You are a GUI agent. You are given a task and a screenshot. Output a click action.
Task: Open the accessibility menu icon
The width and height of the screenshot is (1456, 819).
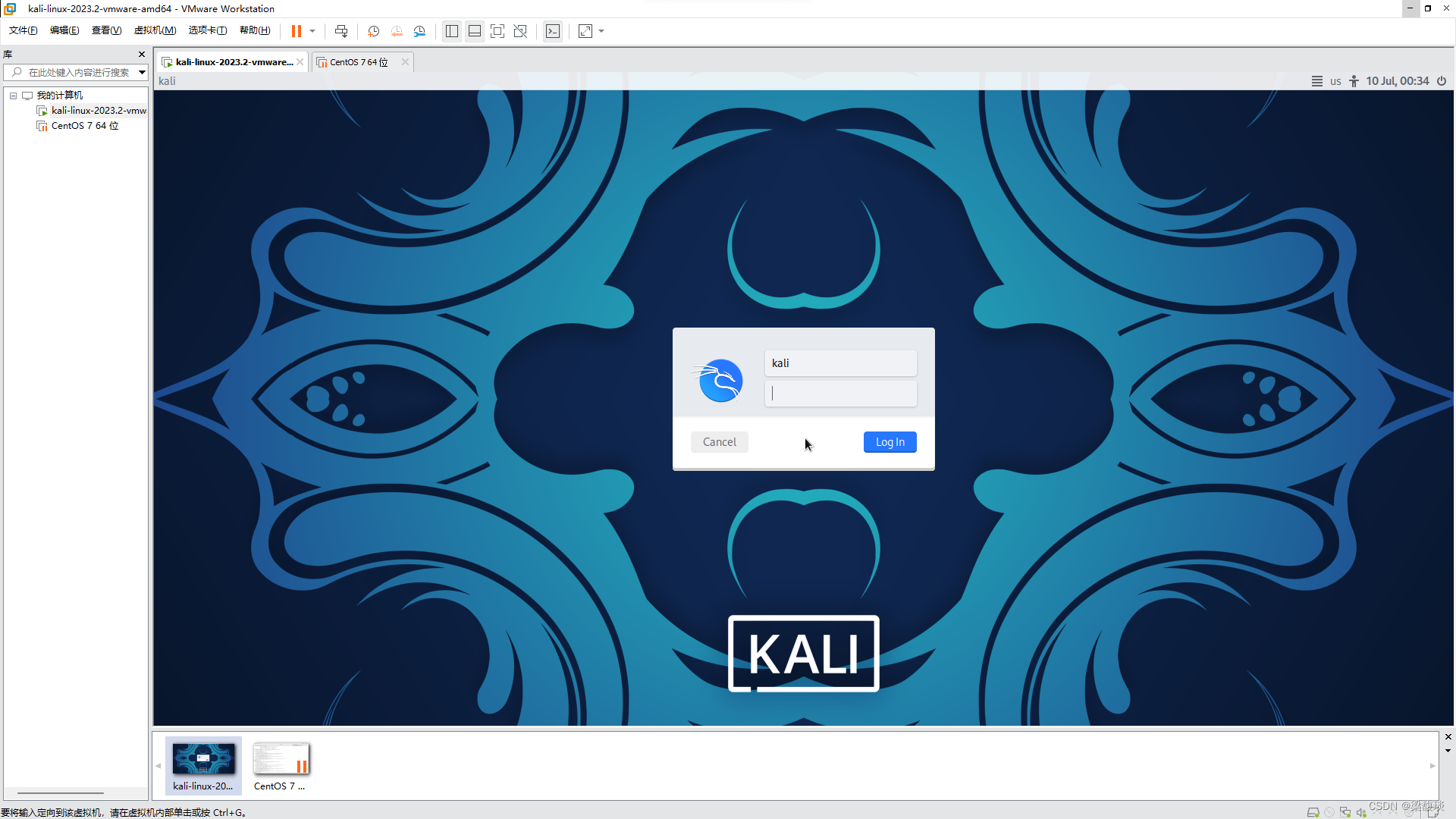pyautogui.click(x=1354, y=81)
